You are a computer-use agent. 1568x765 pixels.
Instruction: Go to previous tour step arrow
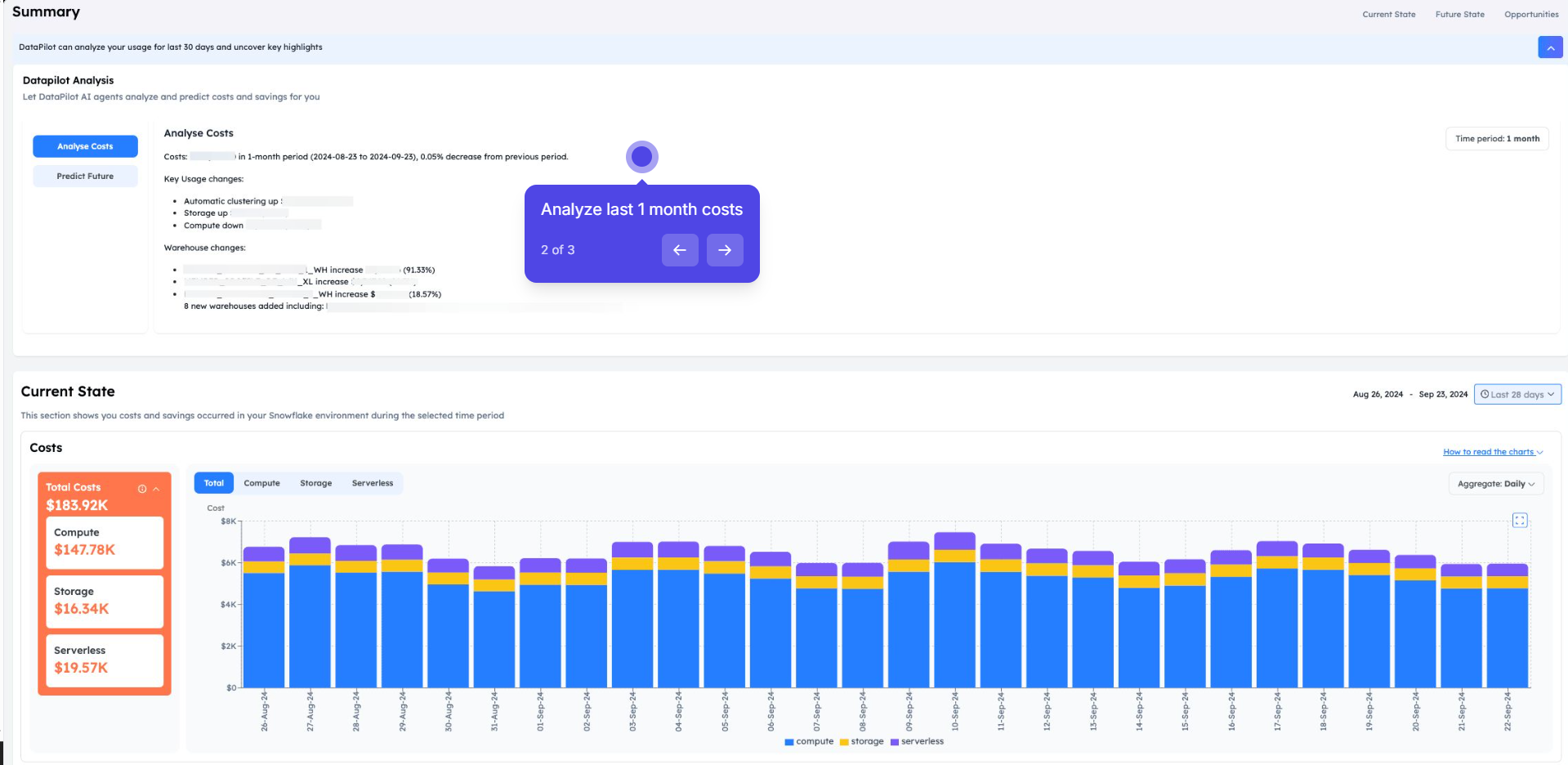pos(680,250)
